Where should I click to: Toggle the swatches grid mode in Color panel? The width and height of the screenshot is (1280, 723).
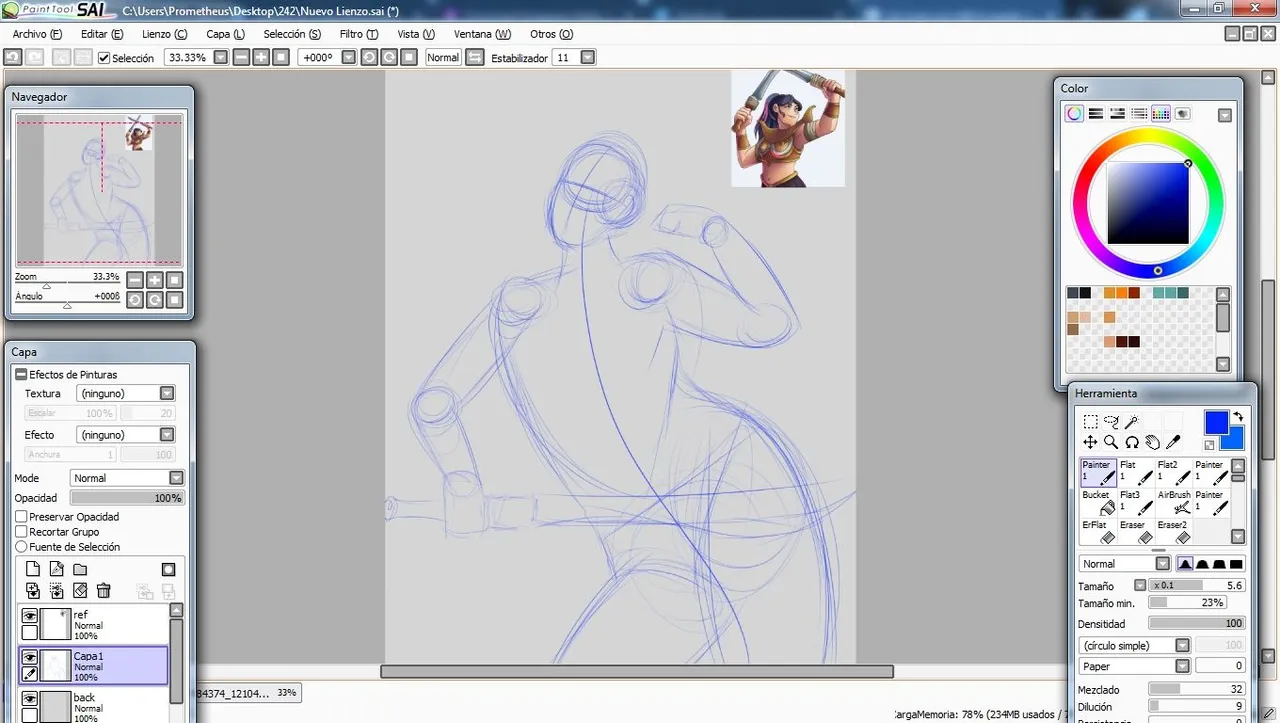[1161, 114]
